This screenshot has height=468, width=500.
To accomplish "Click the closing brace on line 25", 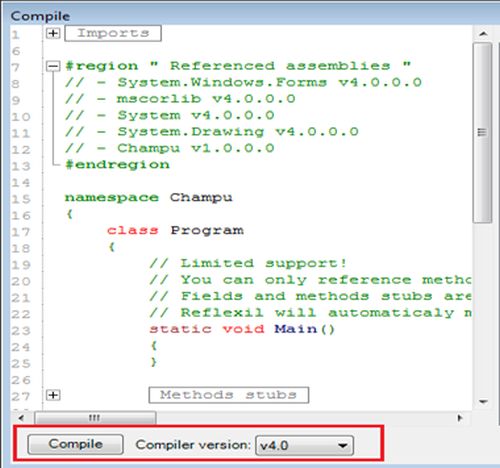I will [x=153, y=362].
